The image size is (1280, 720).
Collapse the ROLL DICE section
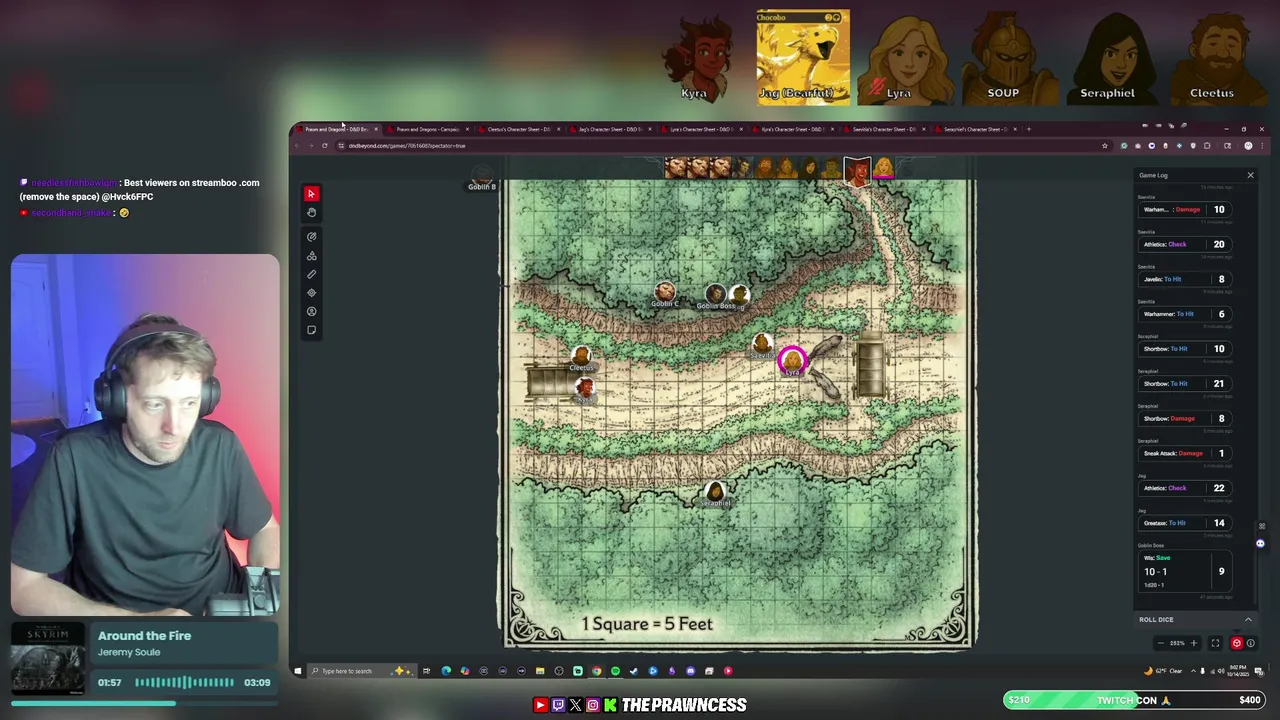pos(1248,619)
